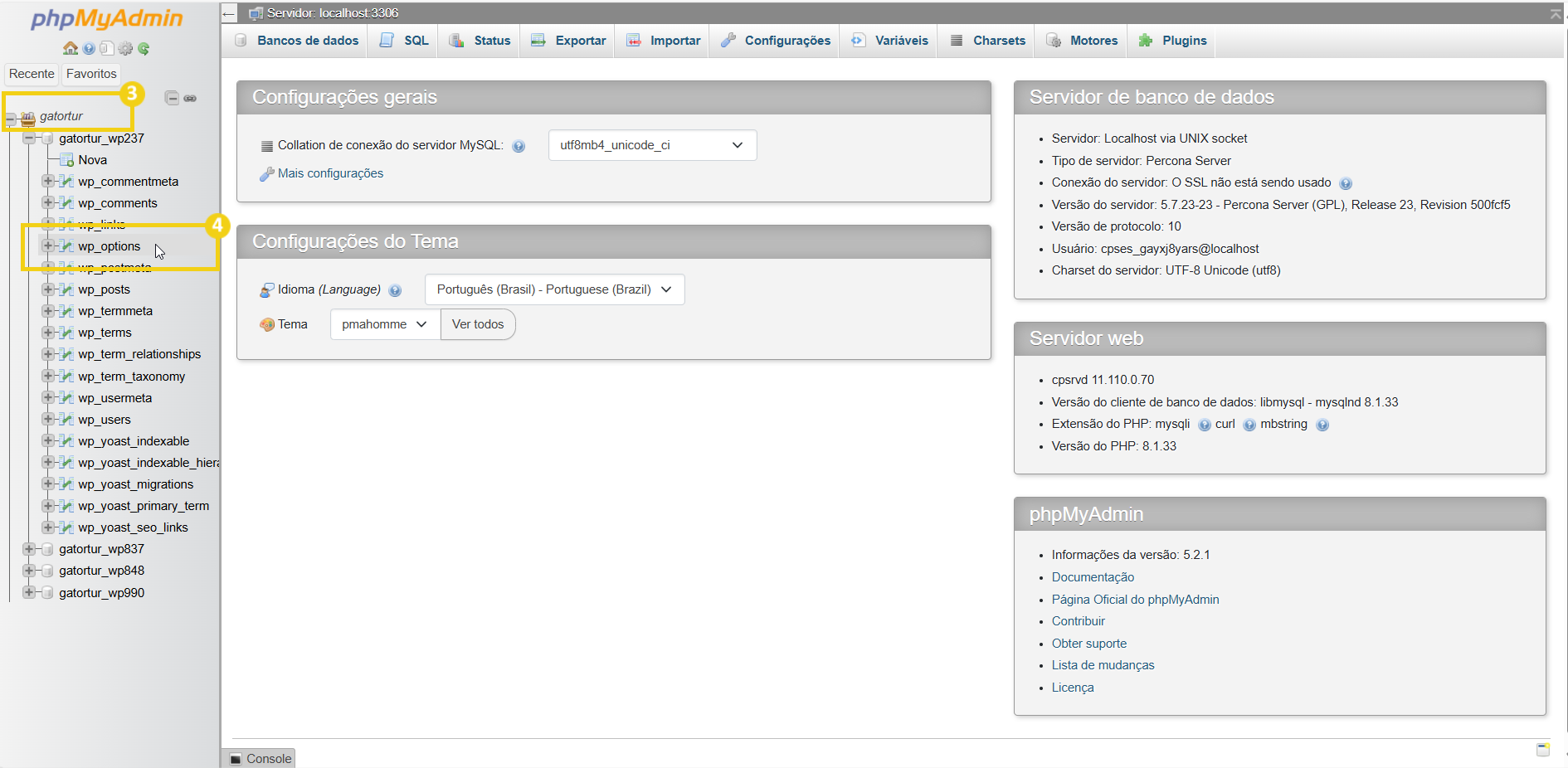The width and height of the screenshot is (1568, 768).
Task: Expand the gatortur_wp837 database node
Action: click(x=29, y=549)
